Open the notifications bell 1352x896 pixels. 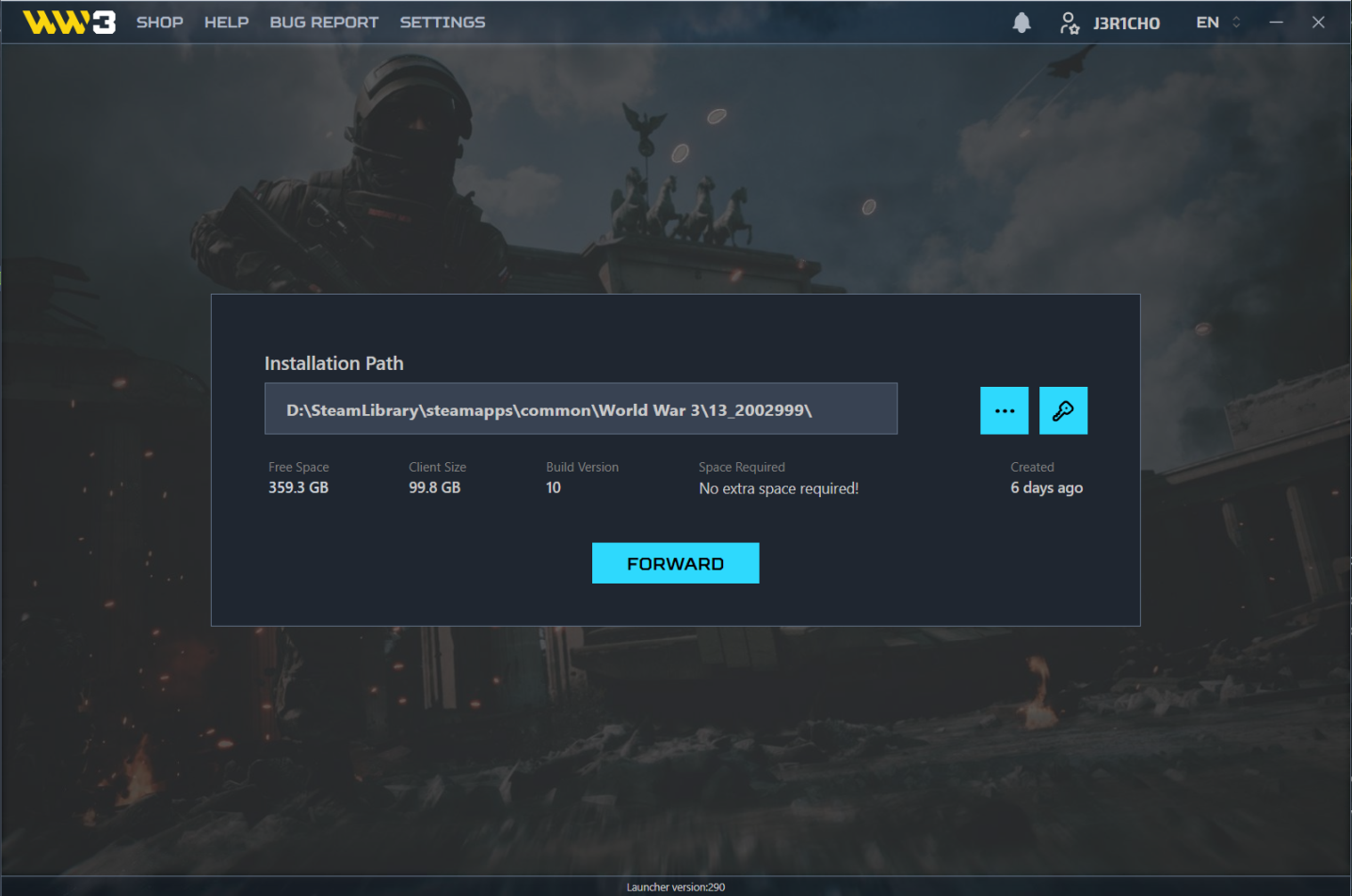point(1022,23)
